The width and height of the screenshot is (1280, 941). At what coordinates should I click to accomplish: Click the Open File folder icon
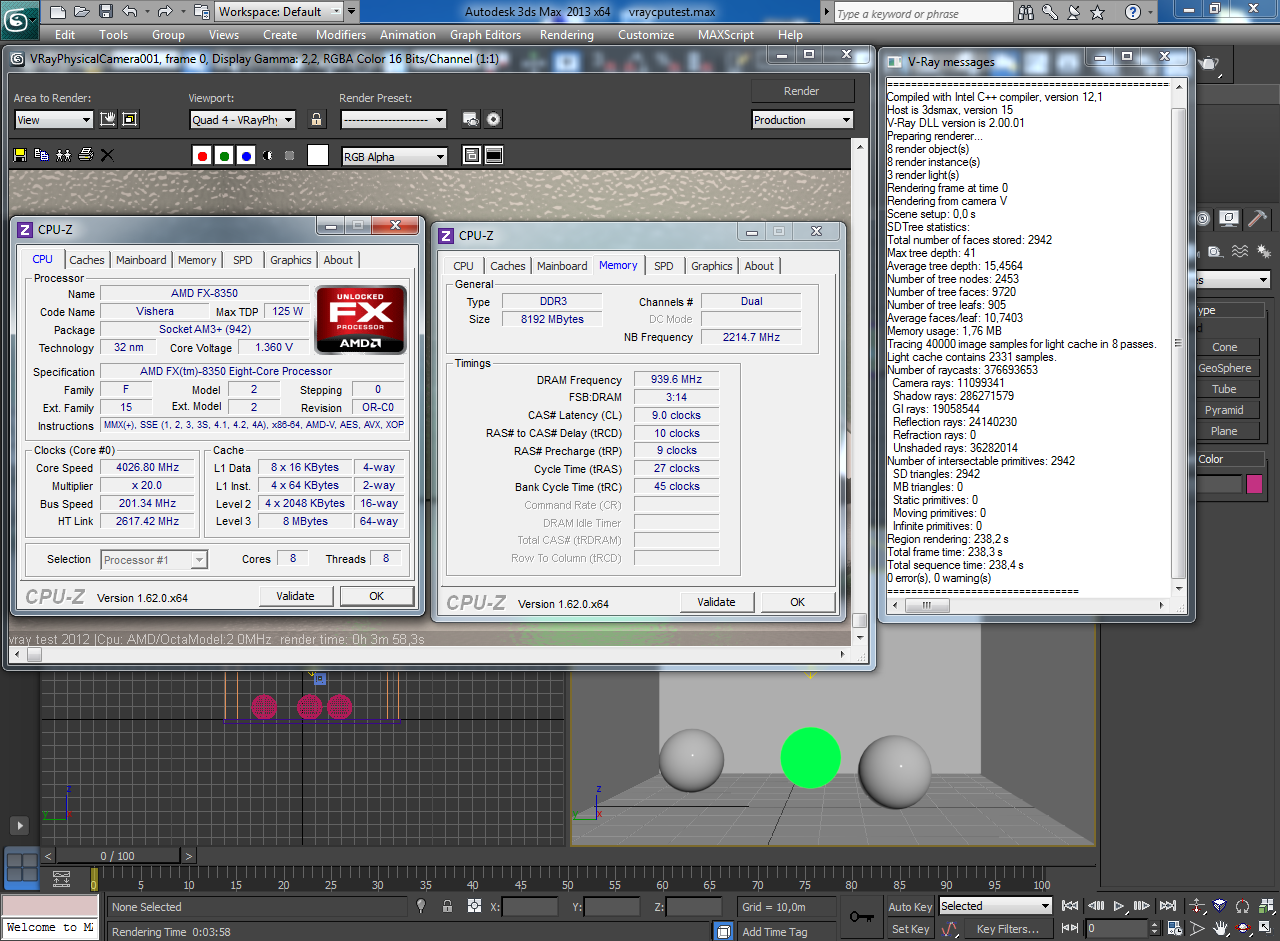tap(82, 12)
